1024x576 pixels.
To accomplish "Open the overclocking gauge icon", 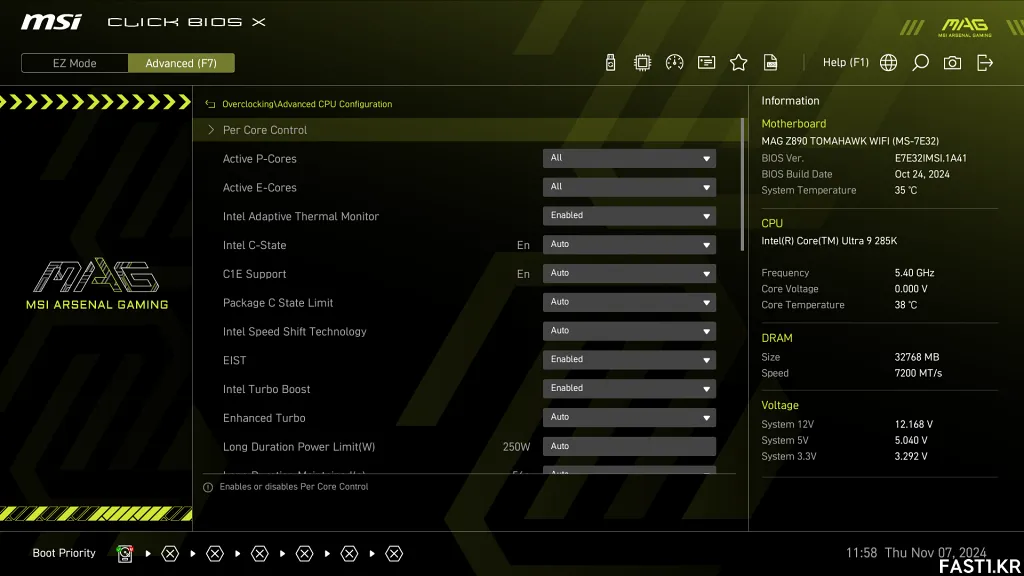I will (x=675, y=63).
